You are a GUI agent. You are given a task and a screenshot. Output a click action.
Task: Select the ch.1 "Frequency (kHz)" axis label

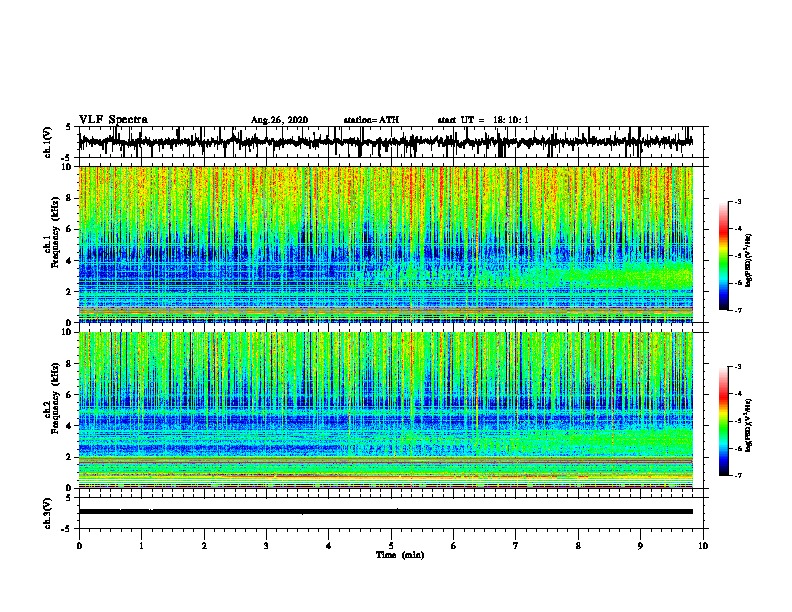point(55,233)
